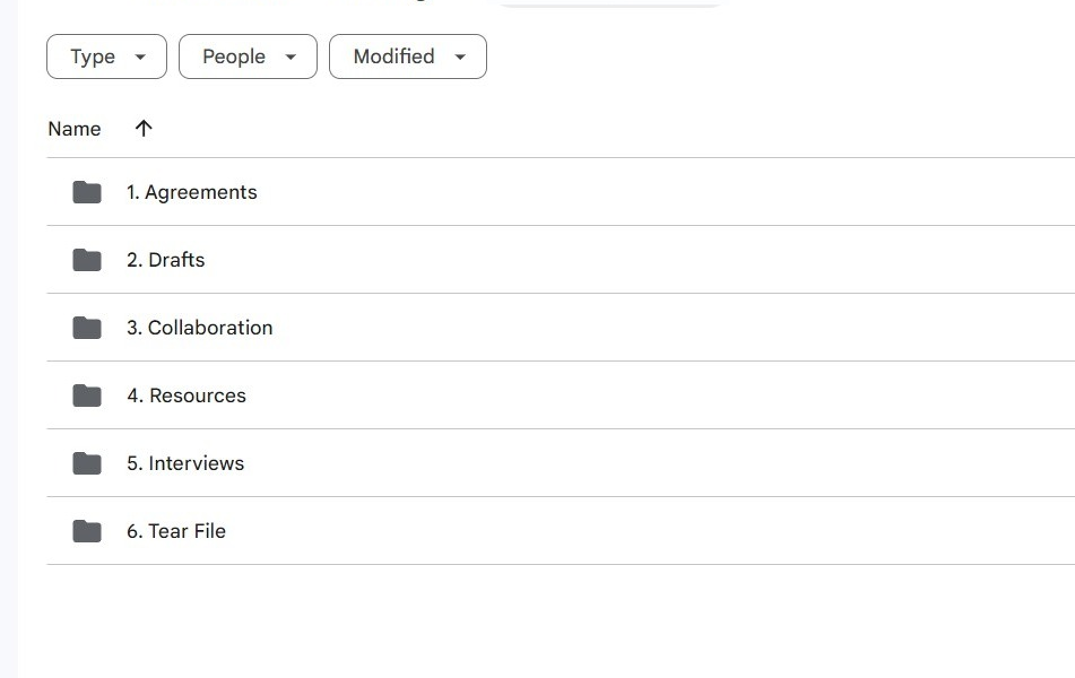The image size is (1075, 678).
Task: Select the 2. Drafts folder name
Action: pos(165,260)
